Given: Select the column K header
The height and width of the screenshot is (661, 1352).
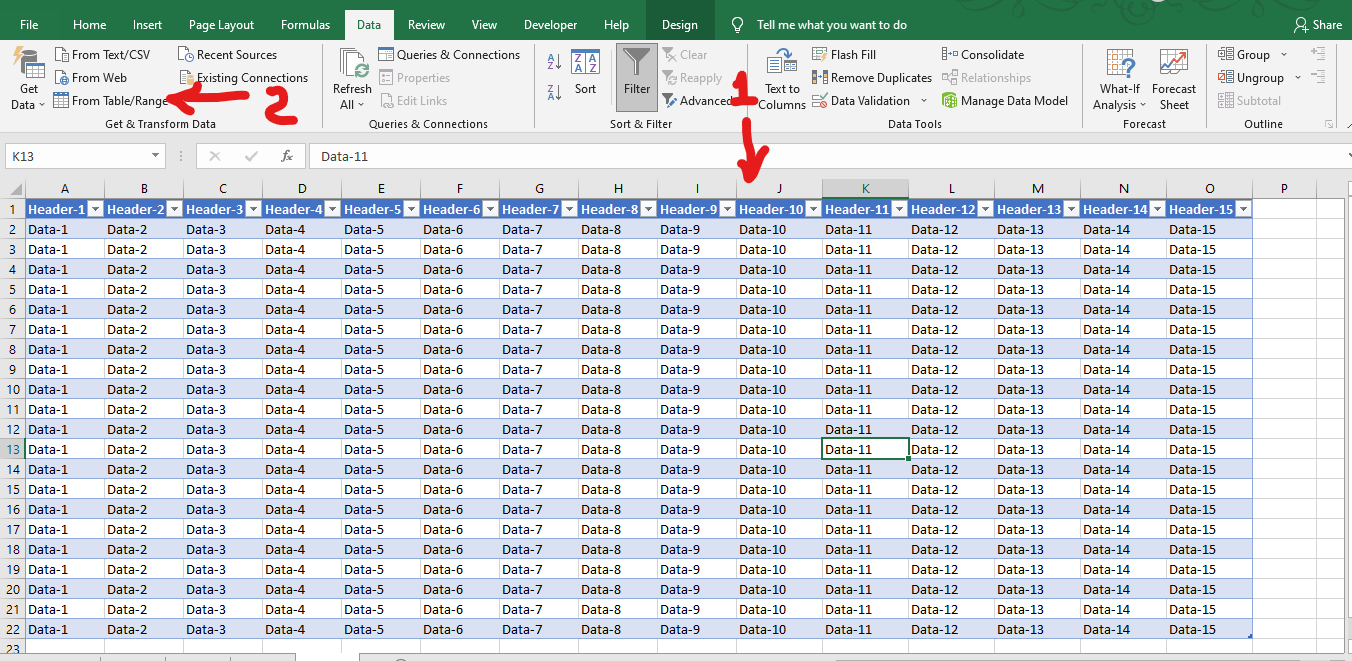Looking at the screenshot, I should click(x=865, y=189).
